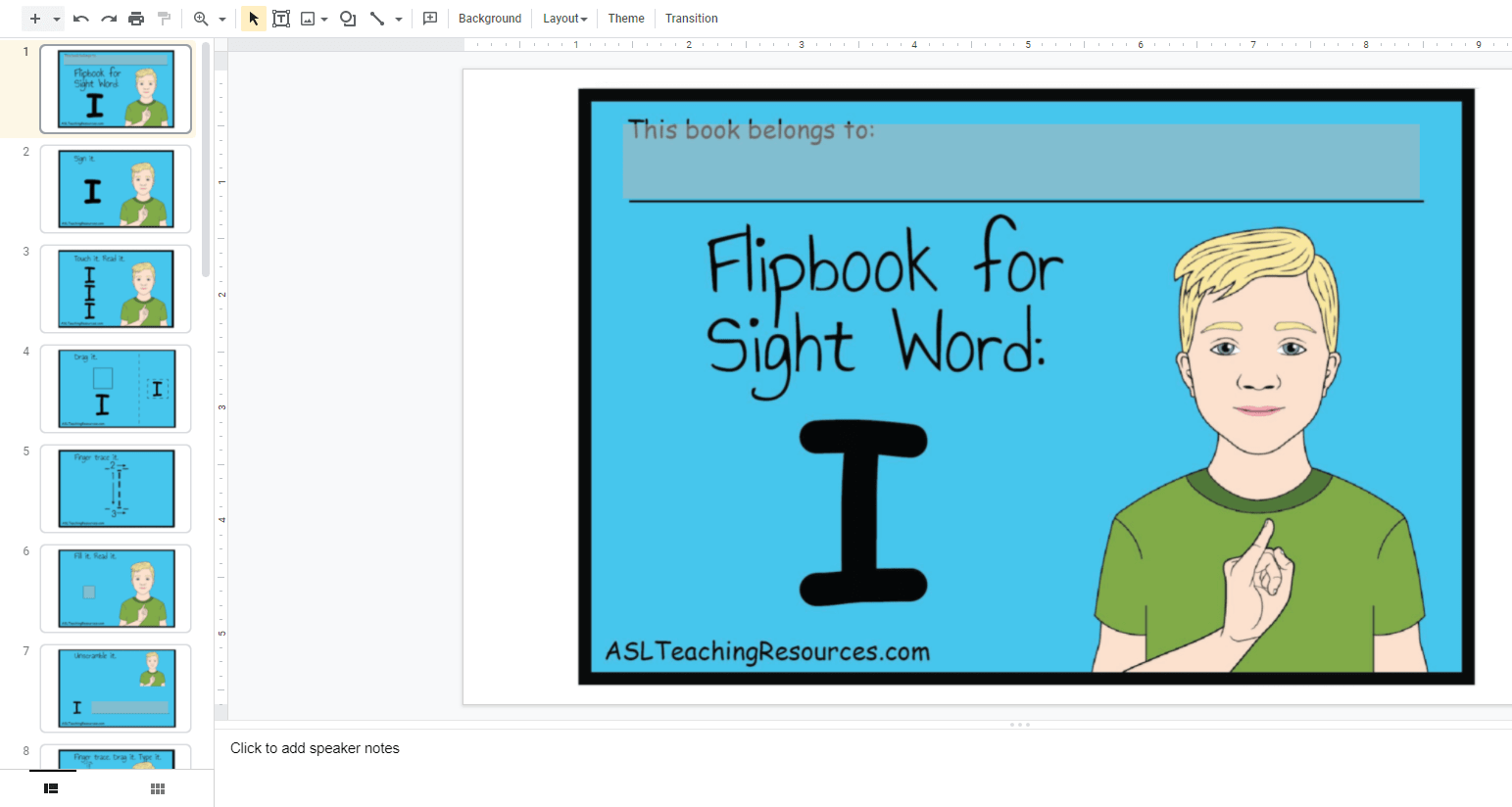Select slide 7 thumbnail 'Unscramble it'

(116, 688)
